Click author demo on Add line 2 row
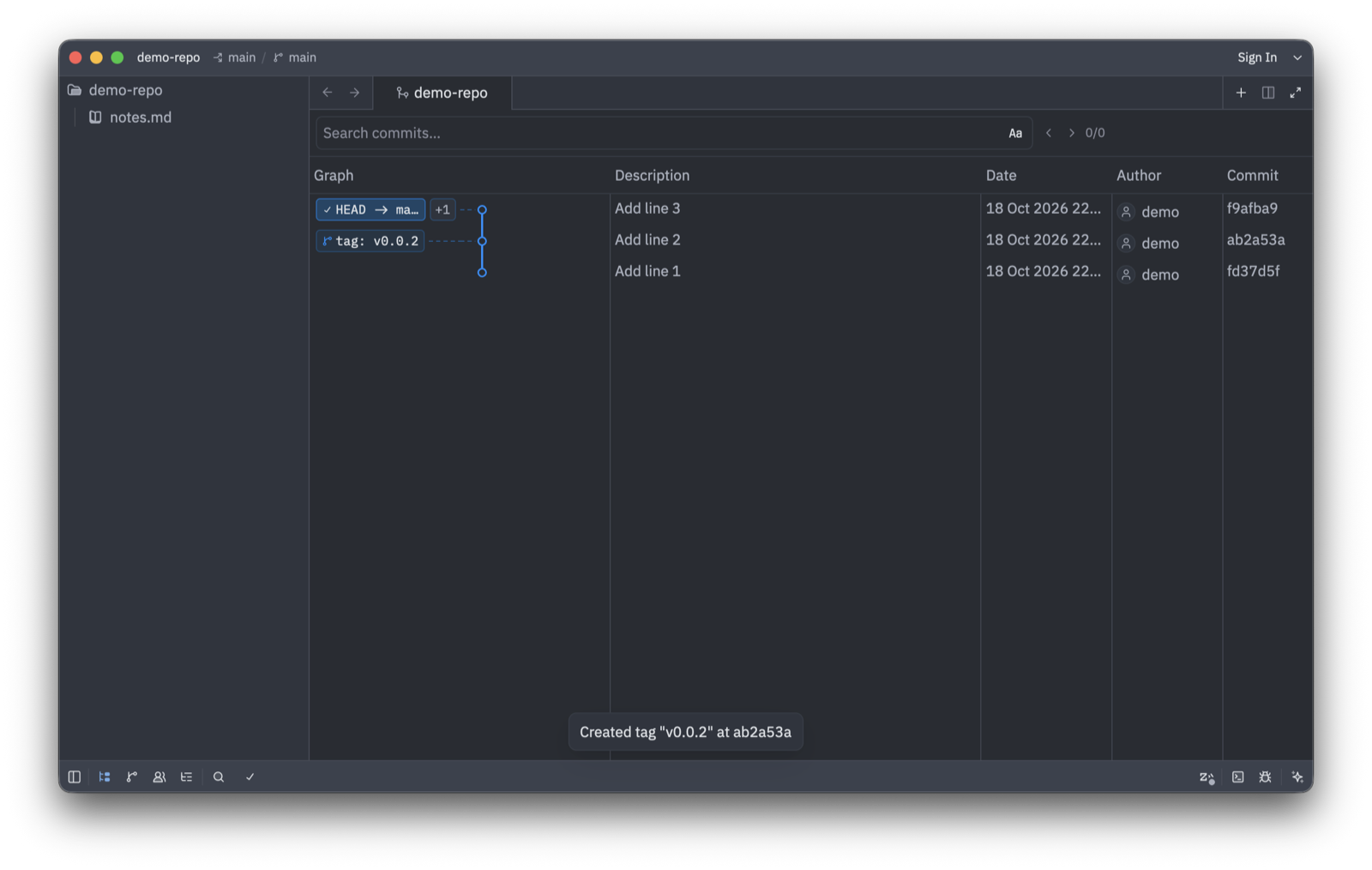This screenshot has height=870, width=1372. tap(1149, 244)
